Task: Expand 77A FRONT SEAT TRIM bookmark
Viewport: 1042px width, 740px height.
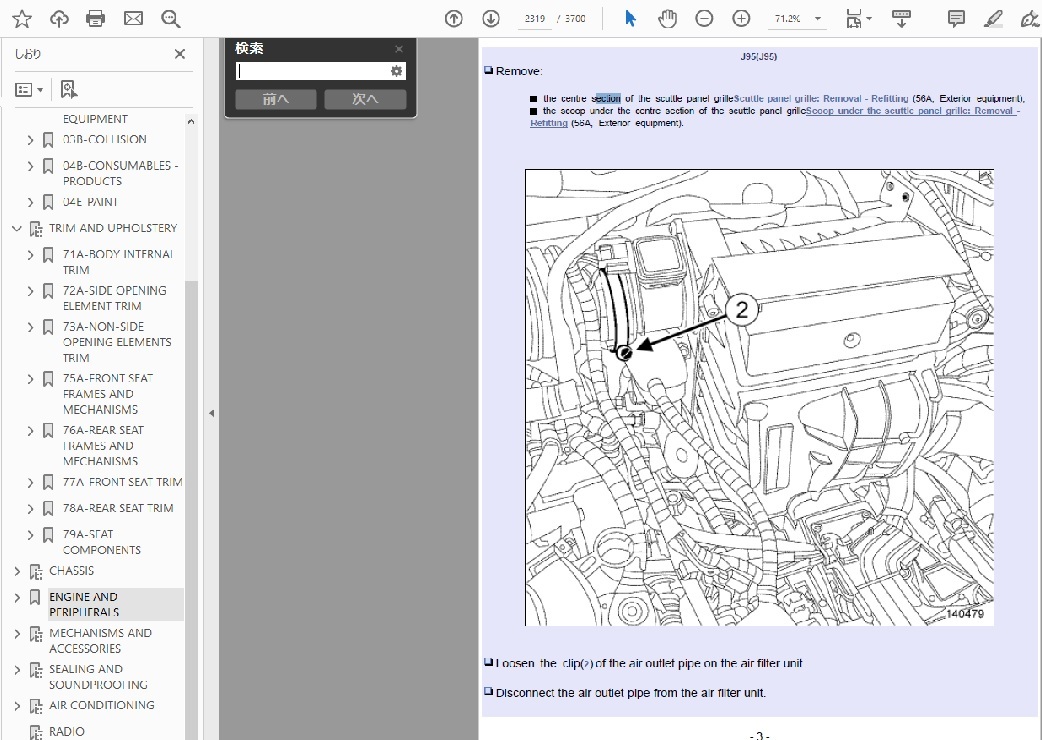Action: click(x=30, y=483)
